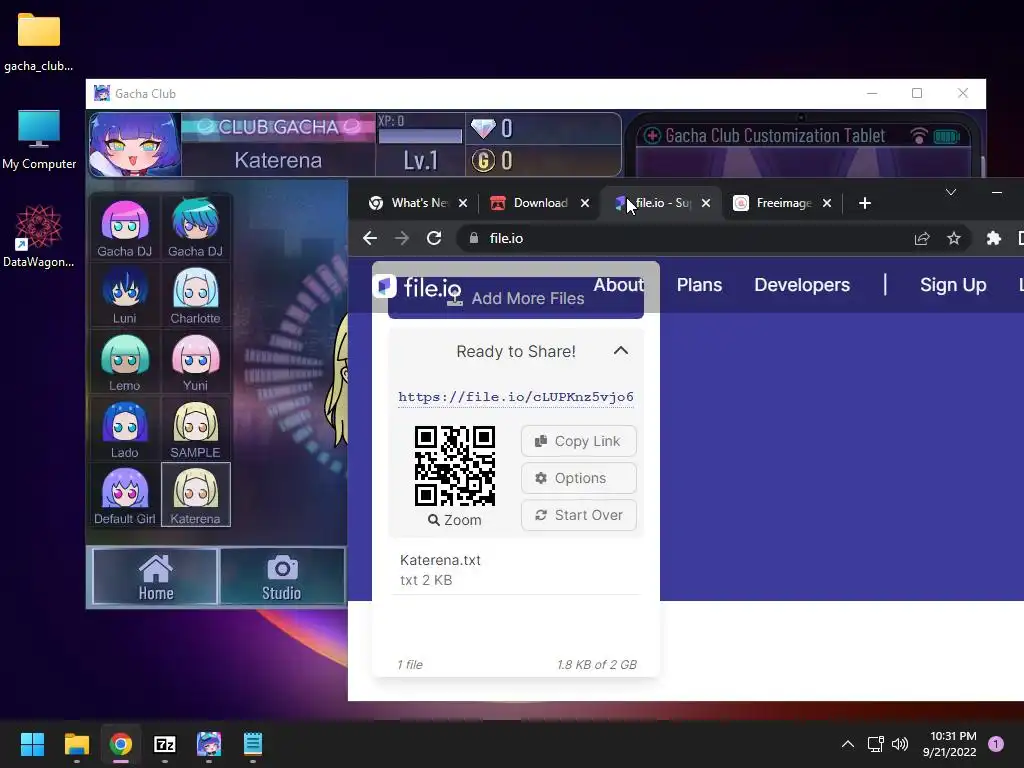The height and width of the screenshot is (768, 1024).
Task: Choose the Charlotte character slot
Action: coord(195,295)
